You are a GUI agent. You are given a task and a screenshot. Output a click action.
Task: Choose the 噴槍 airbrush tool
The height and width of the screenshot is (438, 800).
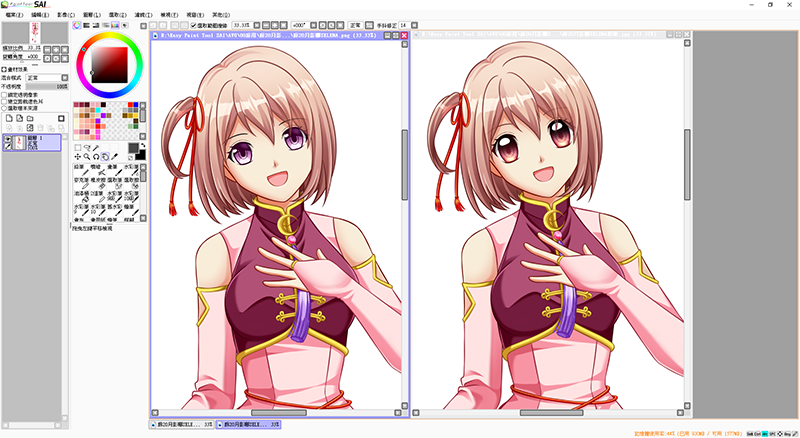pyautogui.click(x=96, y=170)
